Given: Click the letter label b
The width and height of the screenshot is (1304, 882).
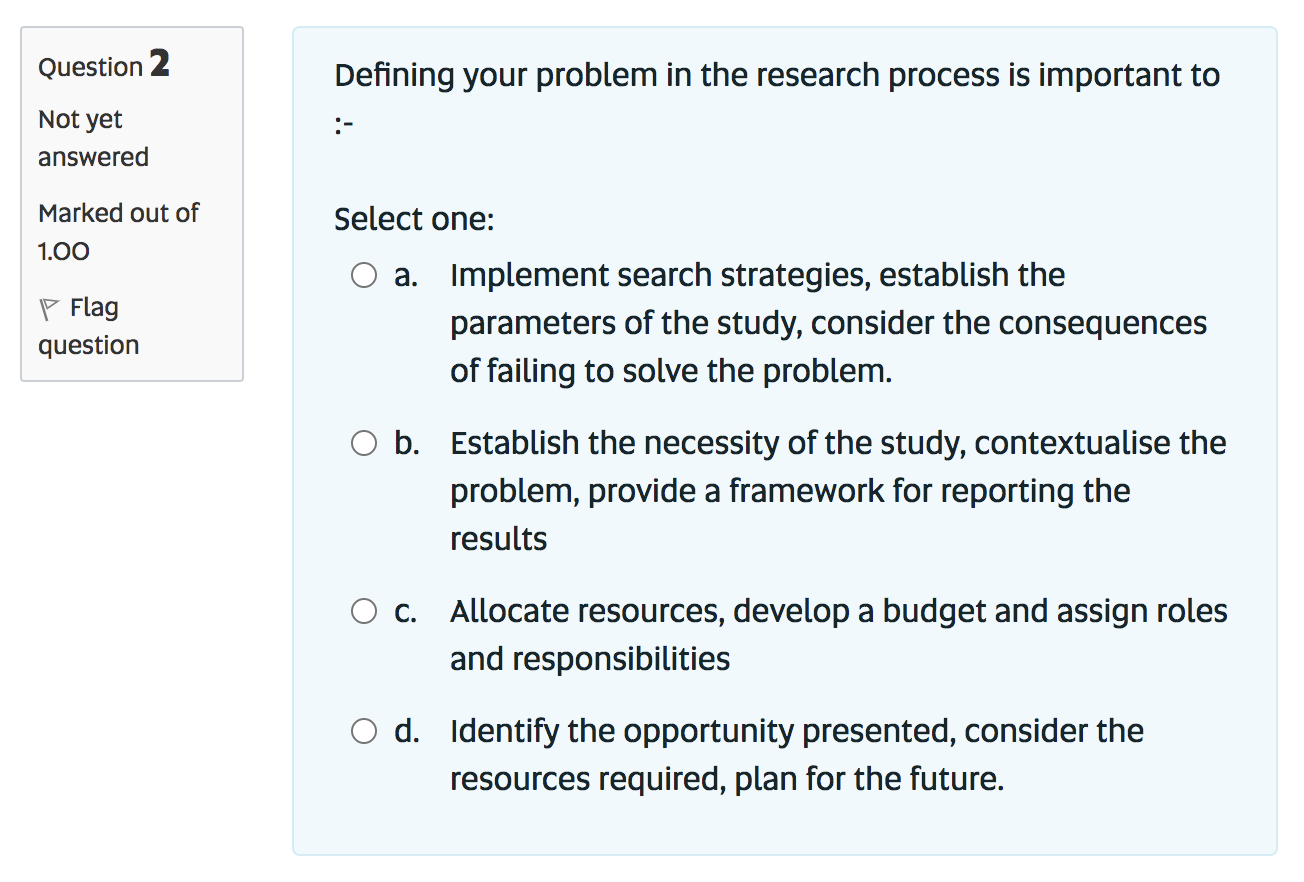Looking at the screenshot, I should 405,443.
